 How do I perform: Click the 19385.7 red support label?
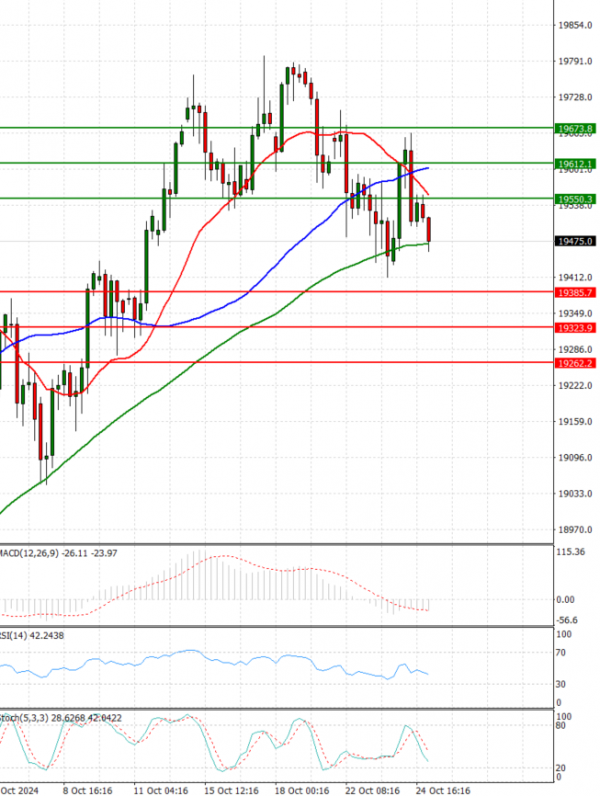[575, 292]
